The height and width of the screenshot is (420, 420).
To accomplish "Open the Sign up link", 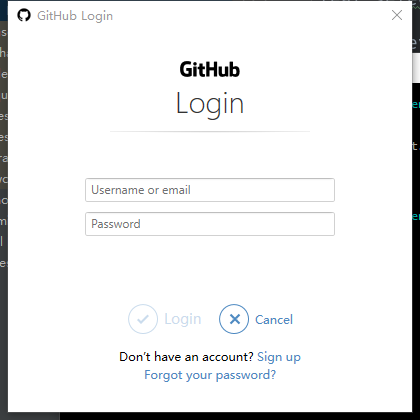I will (279, 357).
